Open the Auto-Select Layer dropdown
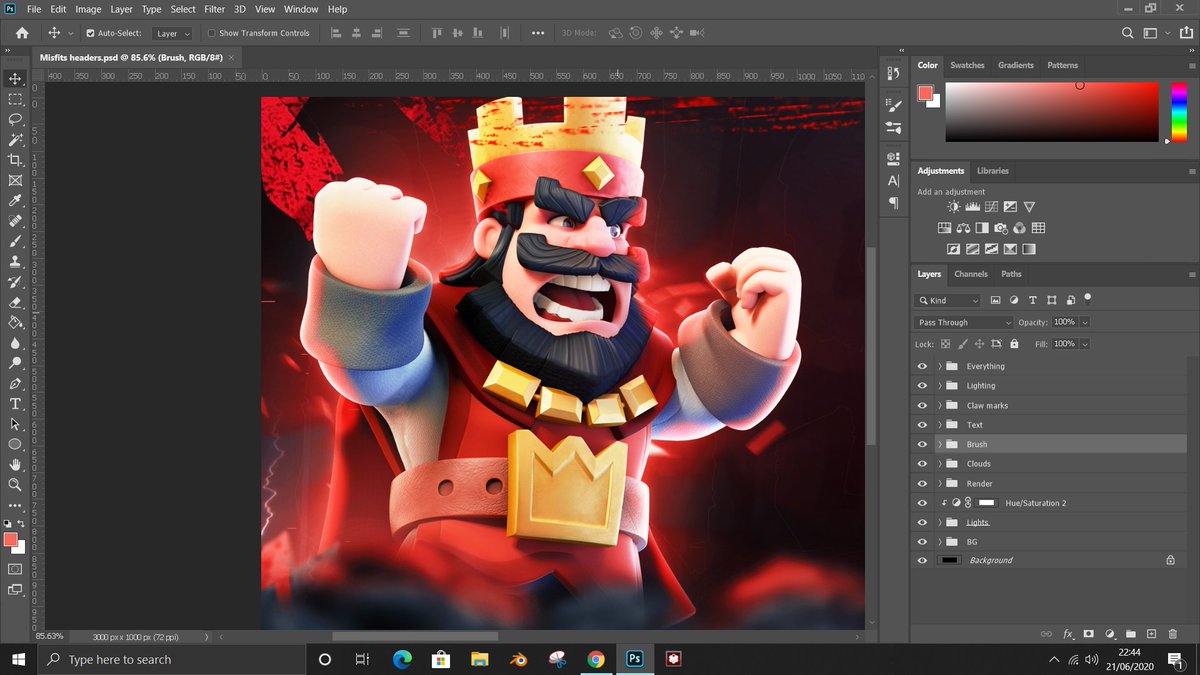This screenshot has height=675, width=1200. click(173, 33)
